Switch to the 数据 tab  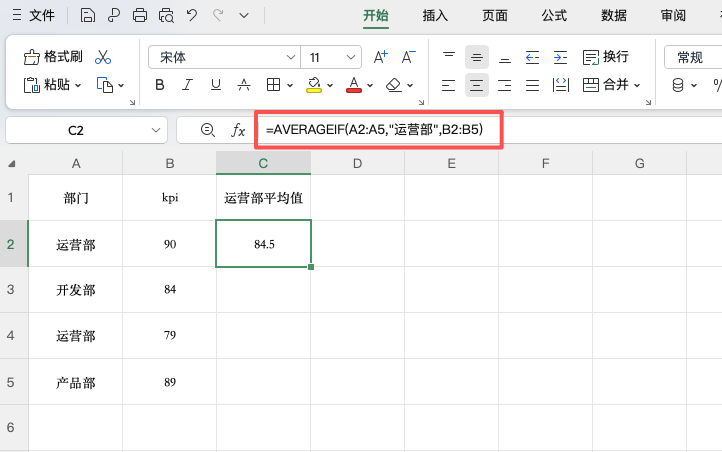614,16
